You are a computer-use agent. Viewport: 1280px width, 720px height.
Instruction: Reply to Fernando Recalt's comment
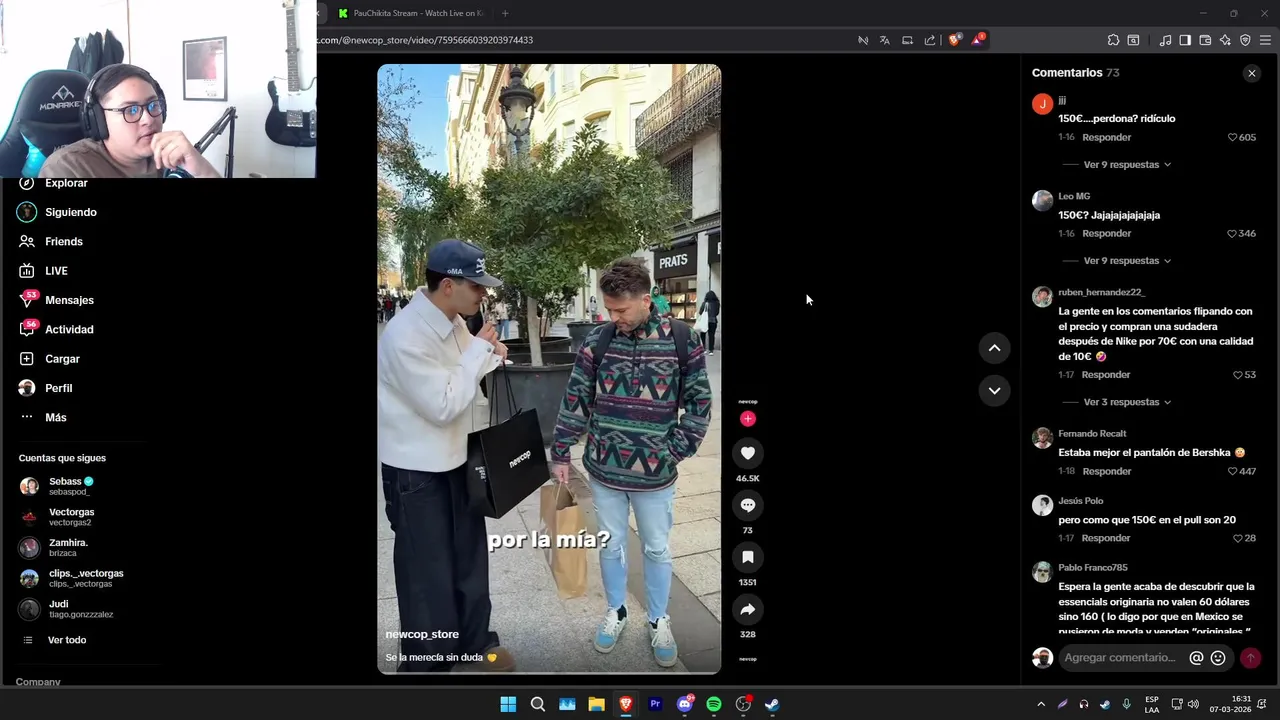point(1106,472)
